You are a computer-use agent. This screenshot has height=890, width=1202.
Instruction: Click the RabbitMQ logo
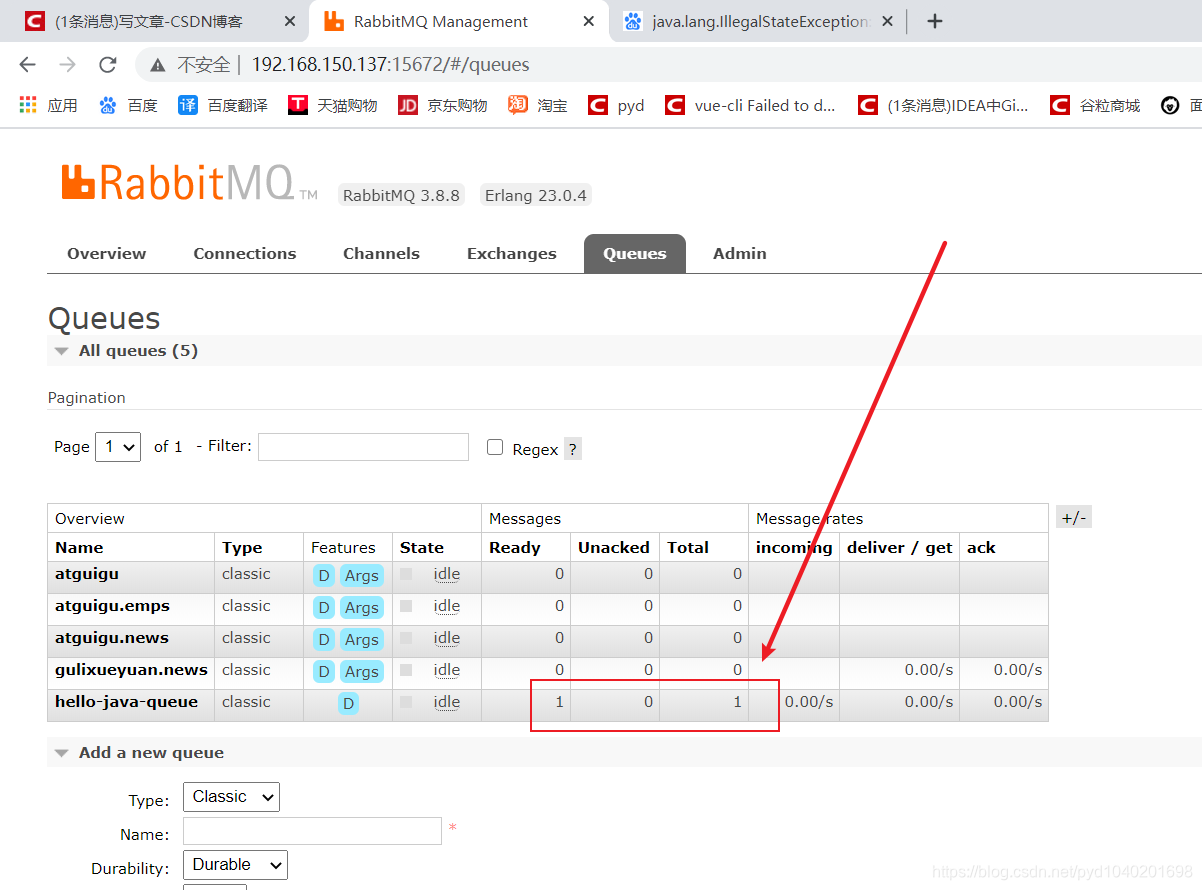[189, 183]
